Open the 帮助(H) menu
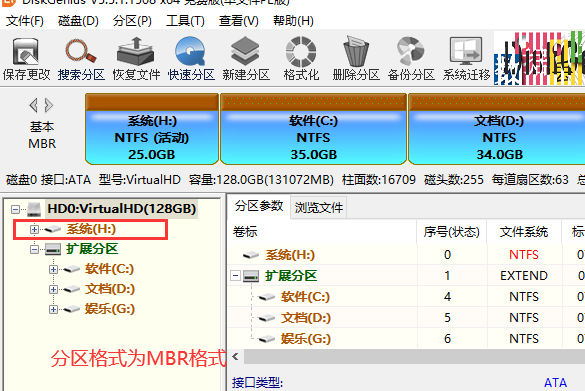 pyautogui.click(x=293, y=21)
